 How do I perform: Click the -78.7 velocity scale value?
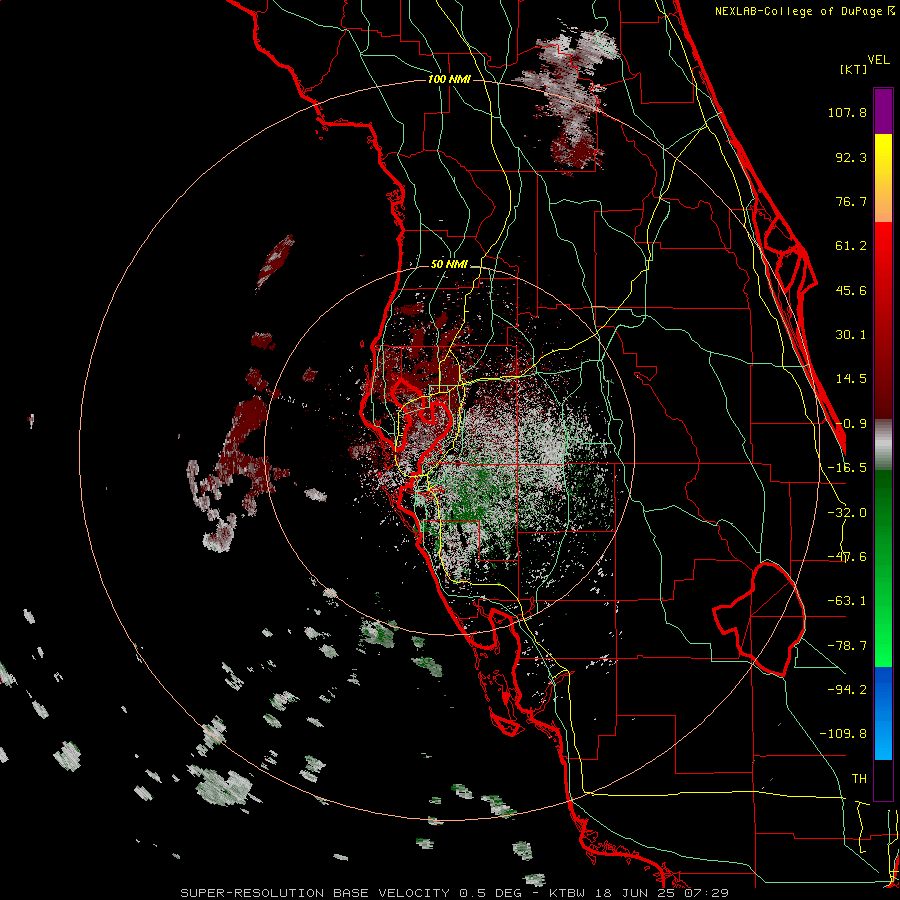847,646
